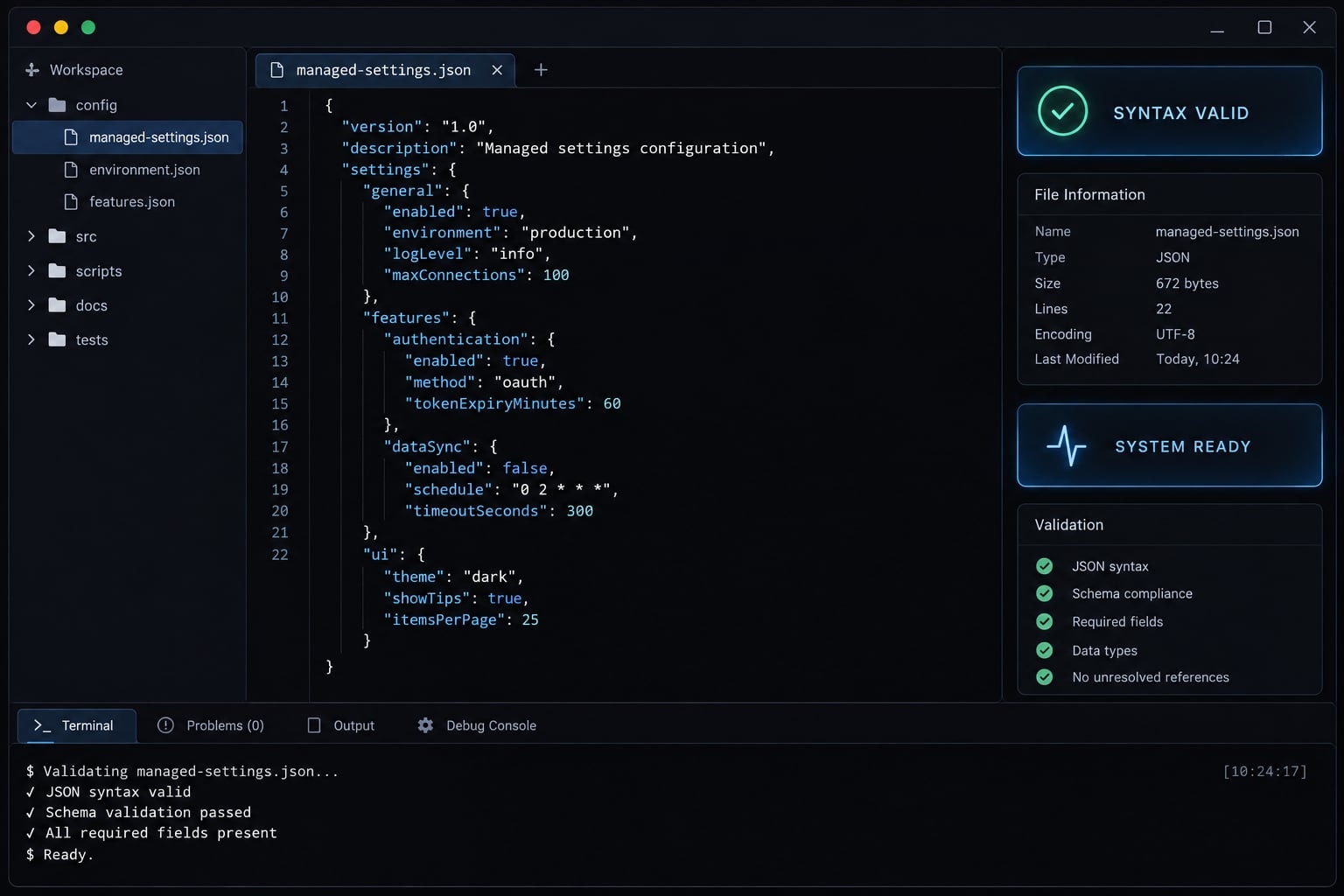This screenshot has height=896, width=1344.
Task: Expand the tests folder chevron
Action: pyautogui.click(x=31, y=339)
